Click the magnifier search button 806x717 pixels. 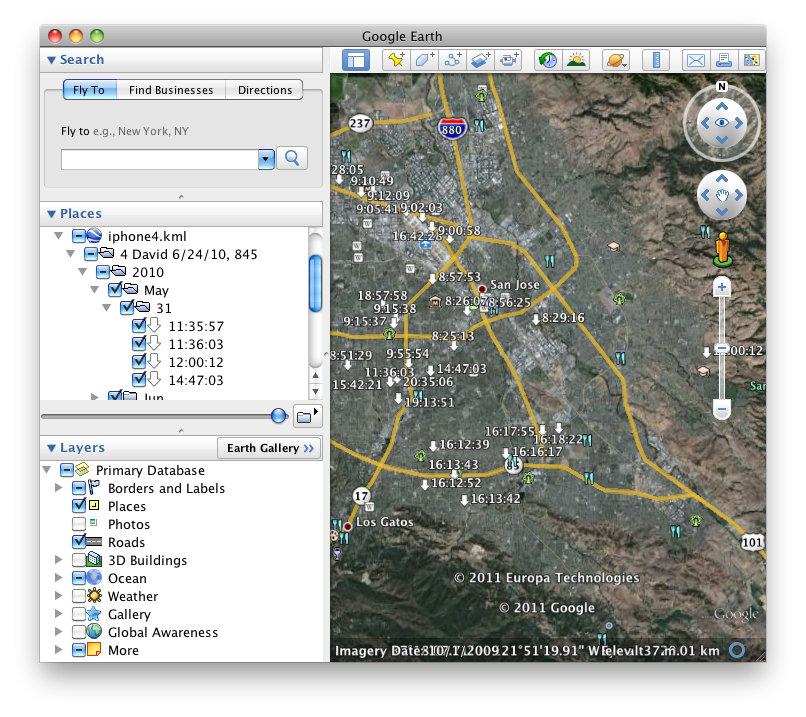click(292, 158)
